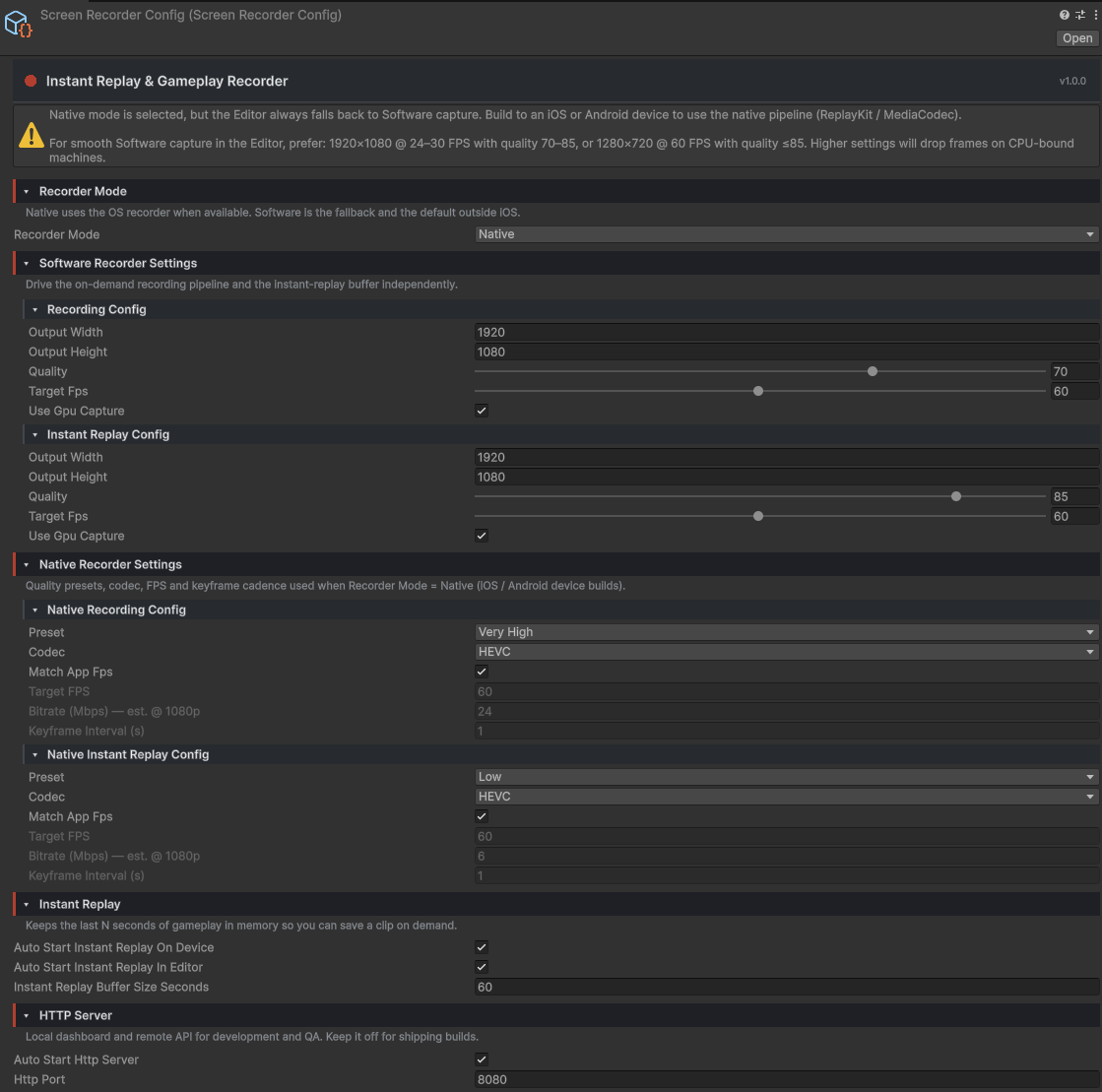The width and height of the screenshot is (1102, 1092).
Task: Click the Recording Config Target Fps slider handle
Action: point(757,391)
